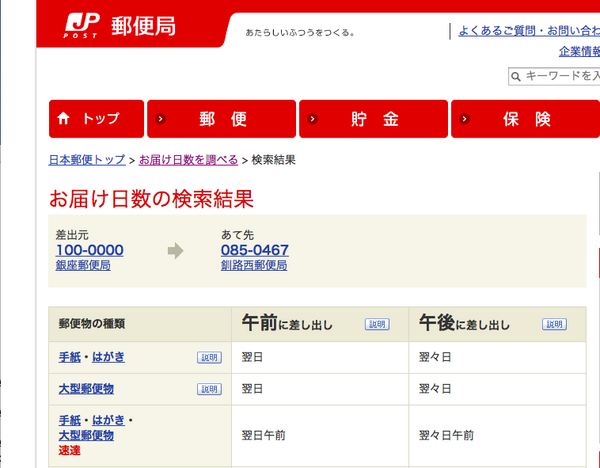Click the arrow icon on 郵便 menu

coord(161,119)
